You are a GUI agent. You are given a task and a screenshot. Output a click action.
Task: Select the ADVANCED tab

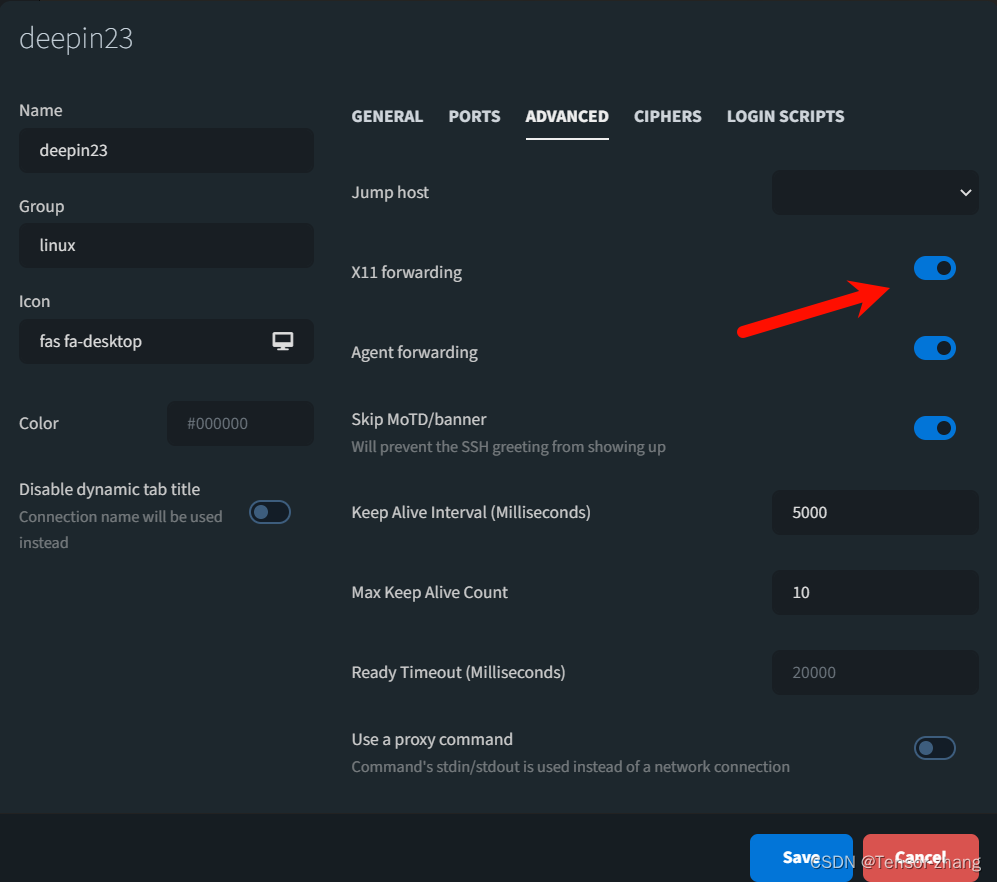(x=567, y=116)
